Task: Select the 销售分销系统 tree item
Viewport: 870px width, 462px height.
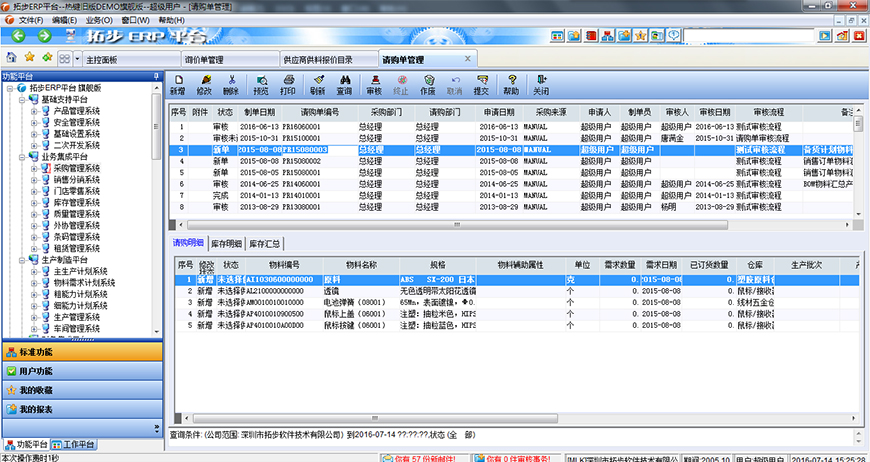Action: (76, 179)
